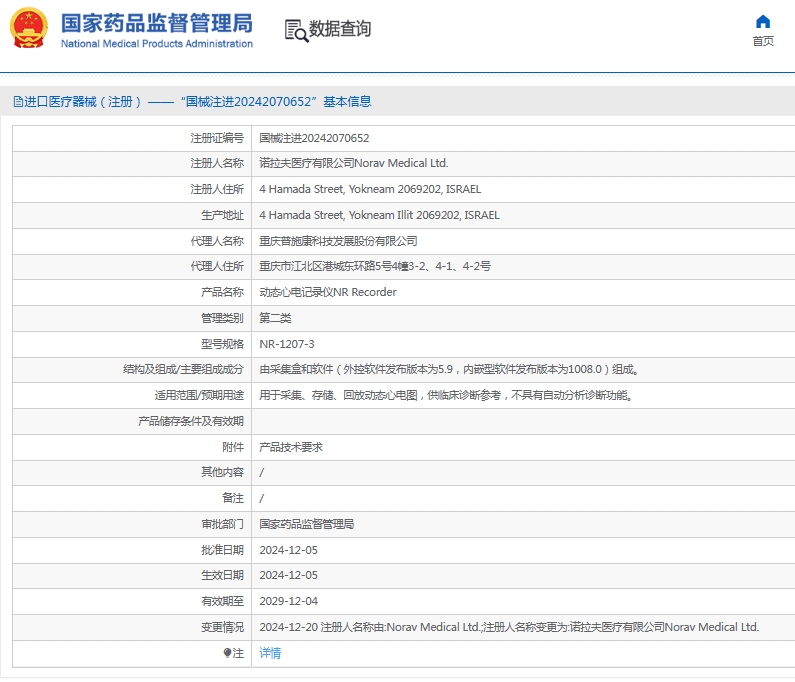The height and width of the screenshot is (682, 795).
Task: Click the 生产地址 label
Action: coord(222,215)
